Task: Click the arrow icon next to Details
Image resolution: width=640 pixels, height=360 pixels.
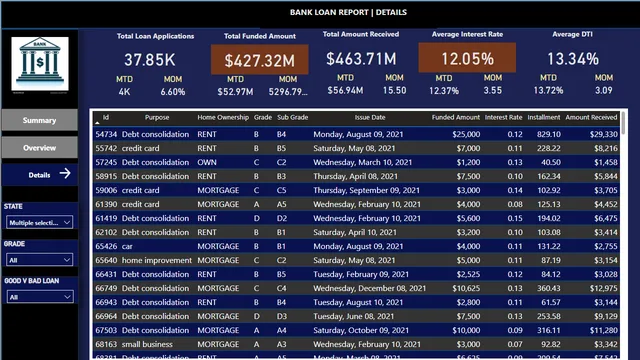Action: [x=65, y=173]
